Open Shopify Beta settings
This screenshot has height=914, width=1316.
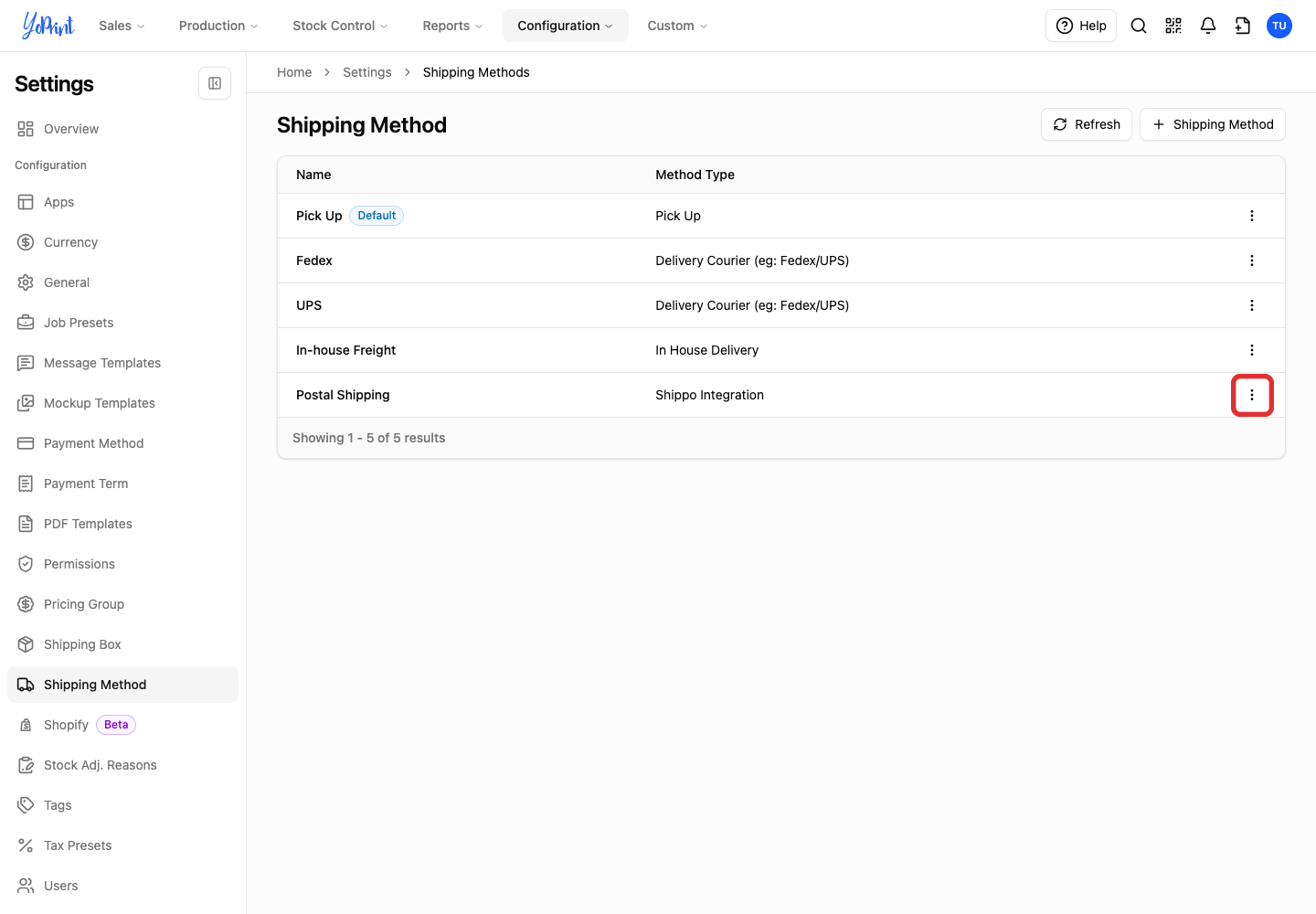click(122, 725)
